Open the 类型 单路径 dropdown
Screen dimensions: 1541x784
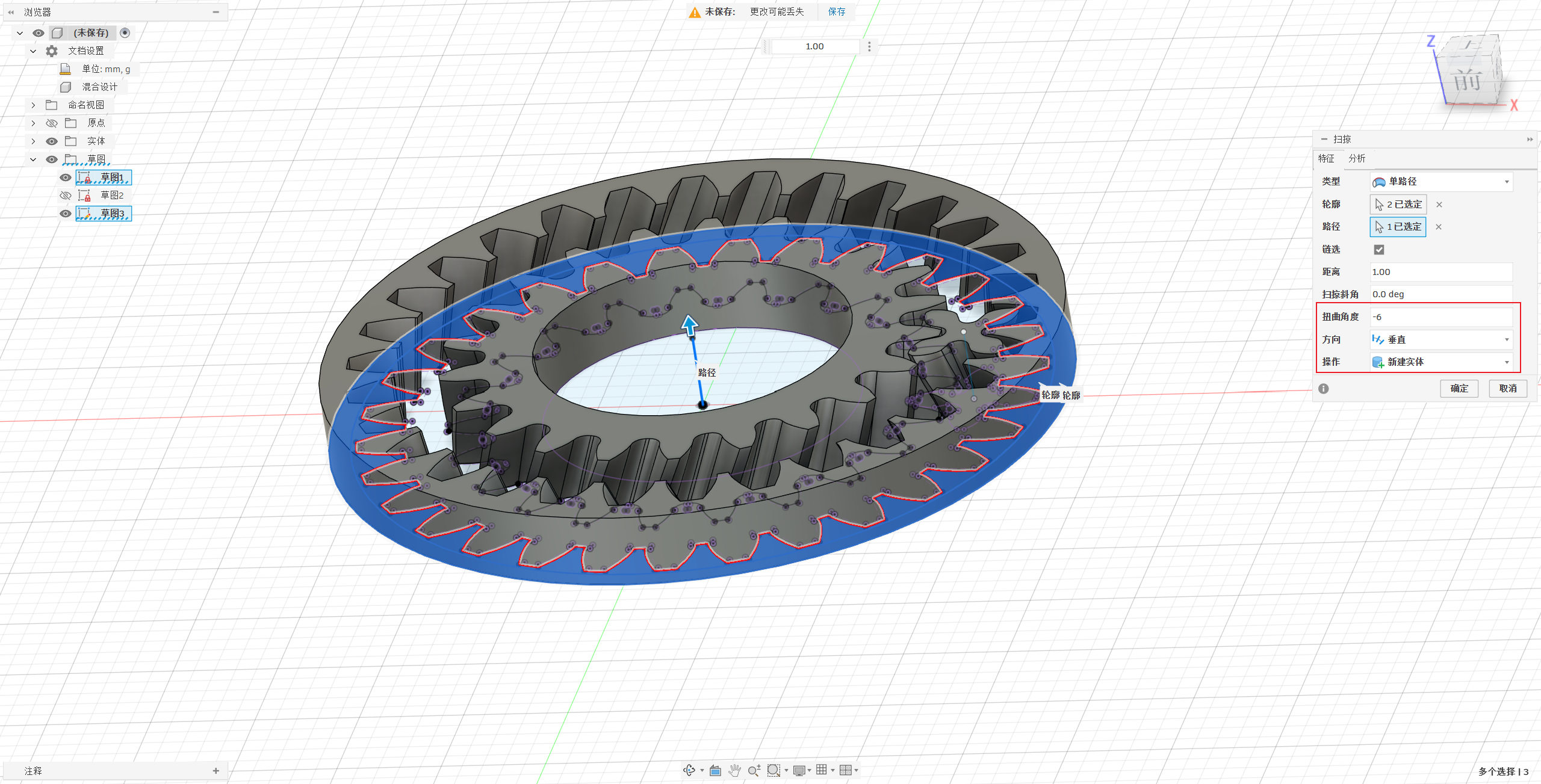click(x=1441, y=182)
